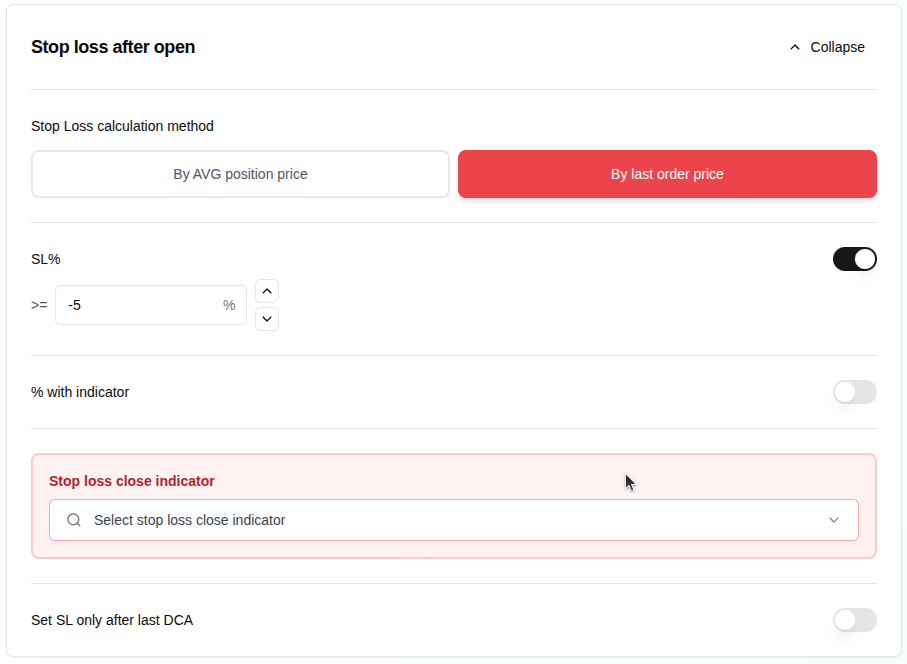Open the stop loss close indicator dropdown

pyautogui.click(x=453, y=520)
